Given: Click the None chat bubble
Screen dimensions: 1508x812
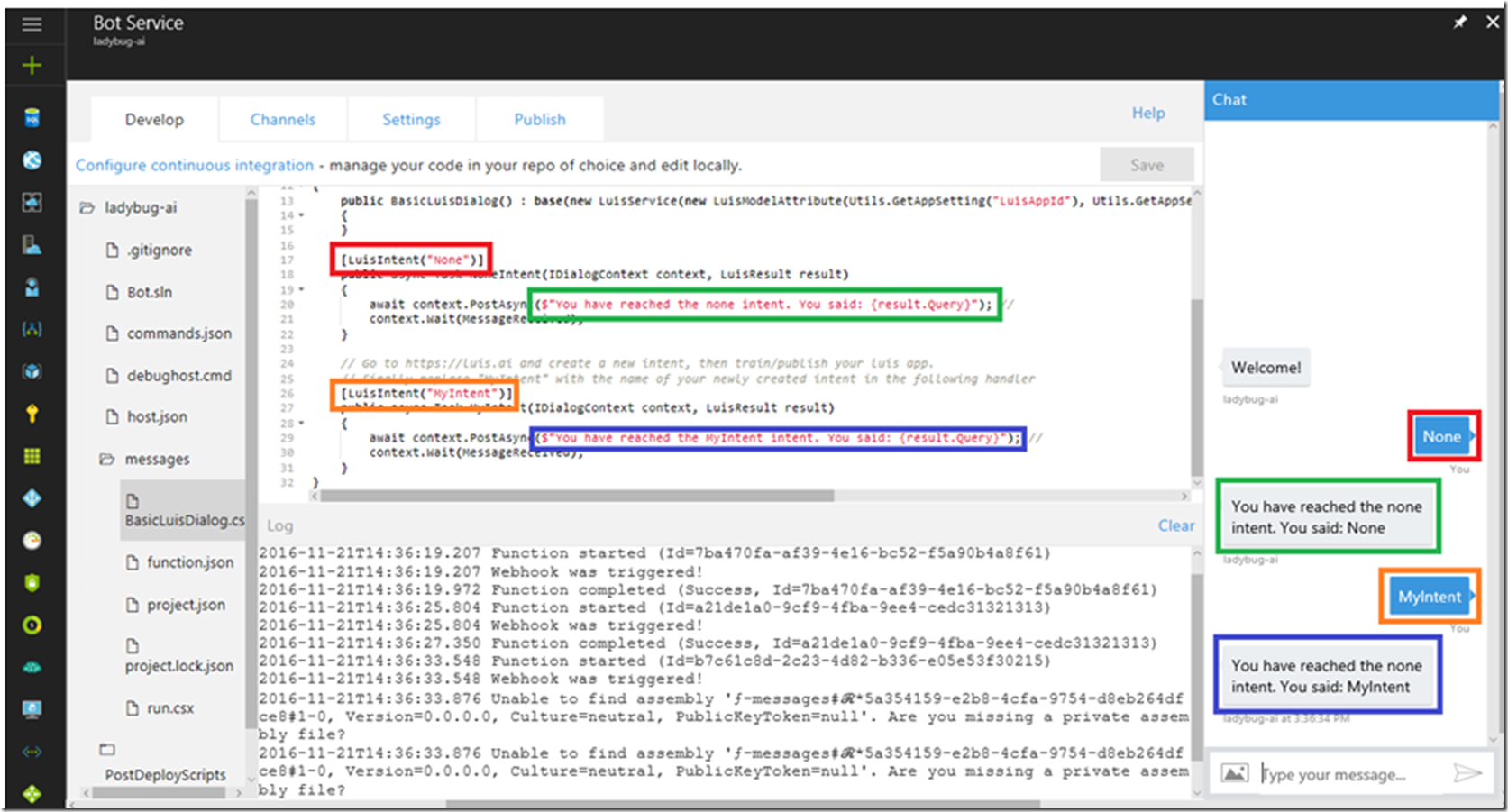Looking at the screenshot, I should 1441,436.
